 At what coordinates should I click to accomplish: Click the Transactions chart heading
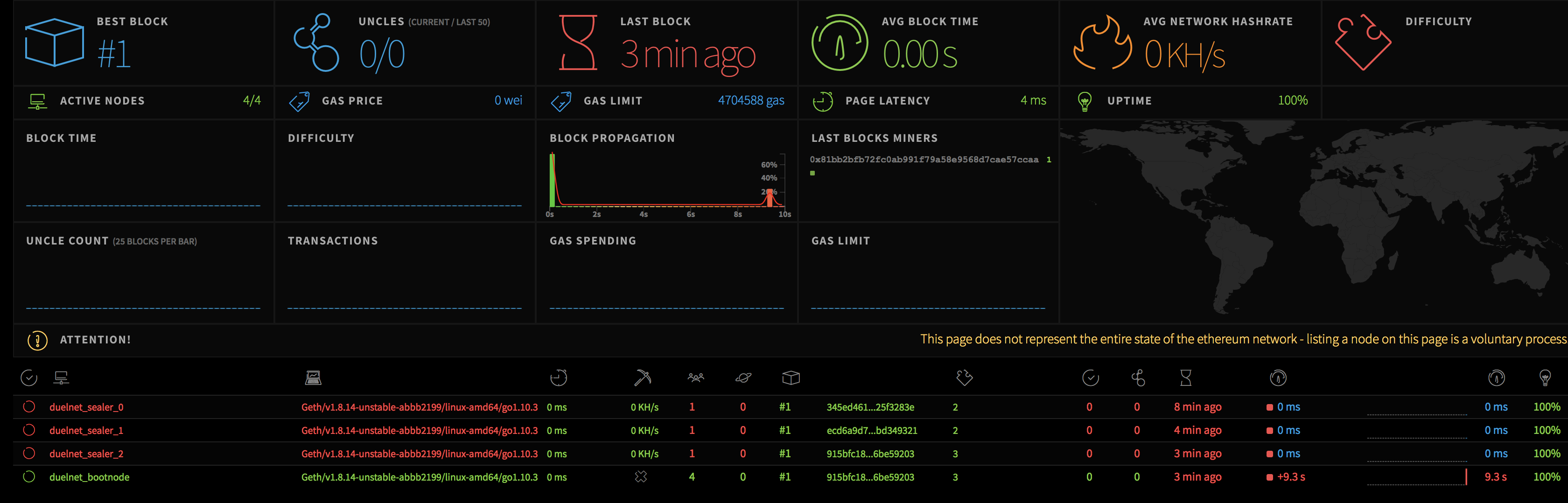click(x=333, y=241)
